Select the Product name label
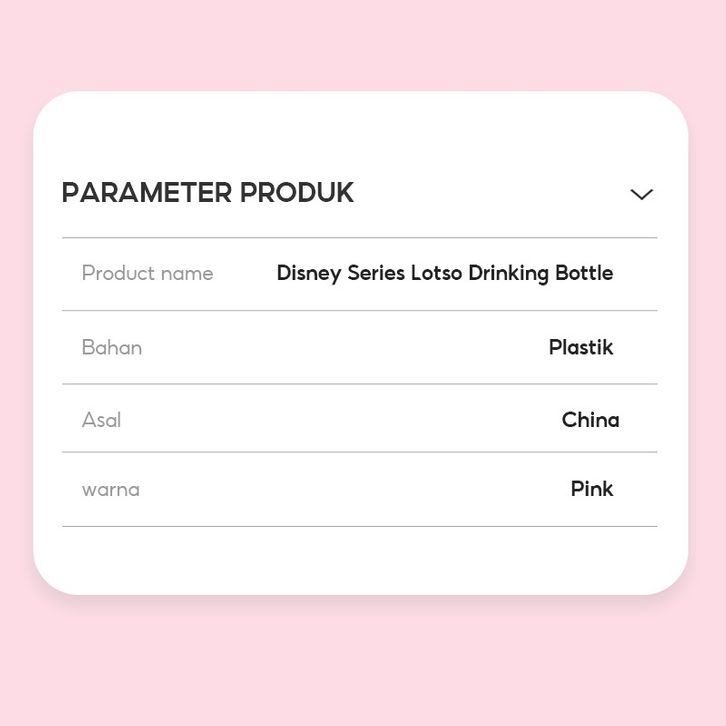 pyautogui.click(x=147, y=273)
